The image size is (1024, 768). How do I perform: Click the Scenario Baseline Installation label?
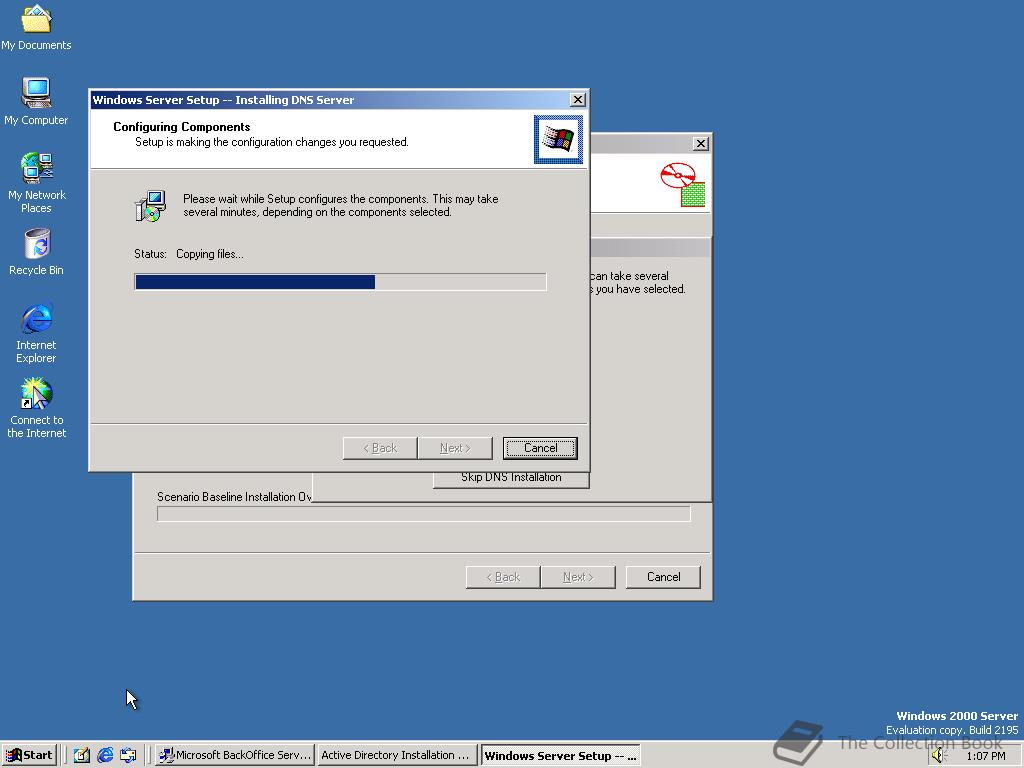coord(234,497)
